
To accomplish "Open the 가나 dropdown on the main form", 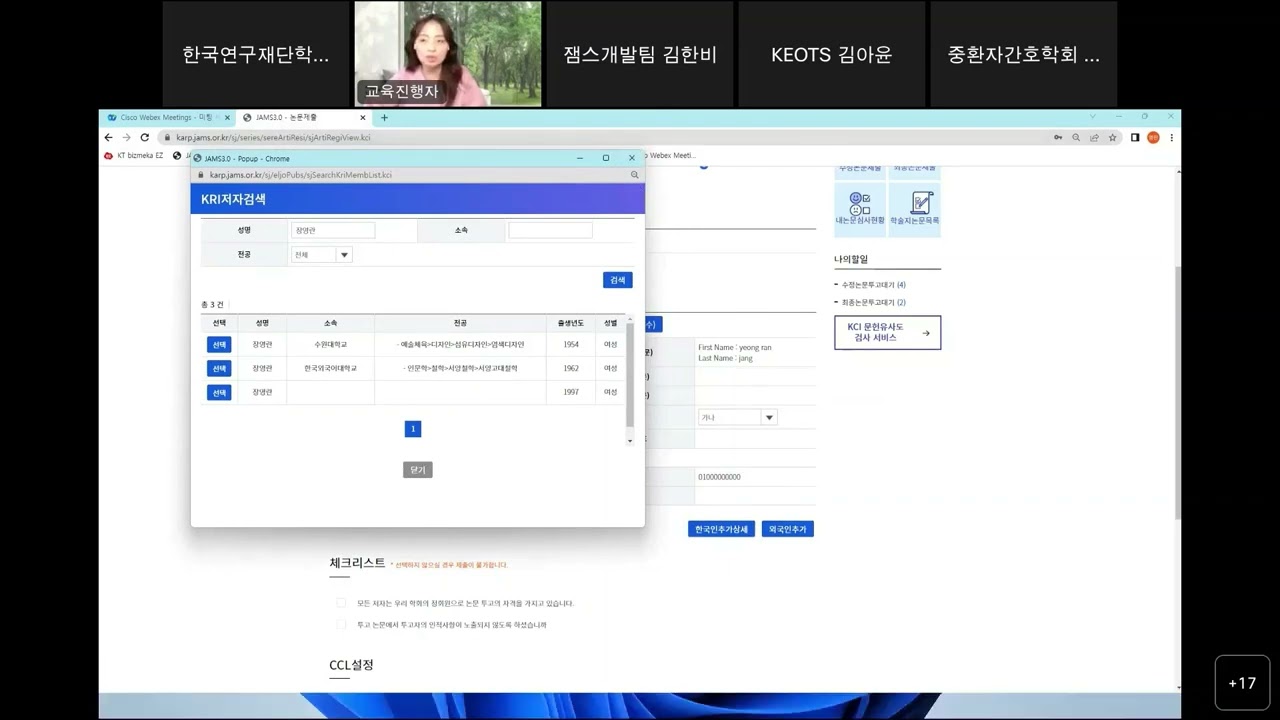I will click(x=768, y=417).
